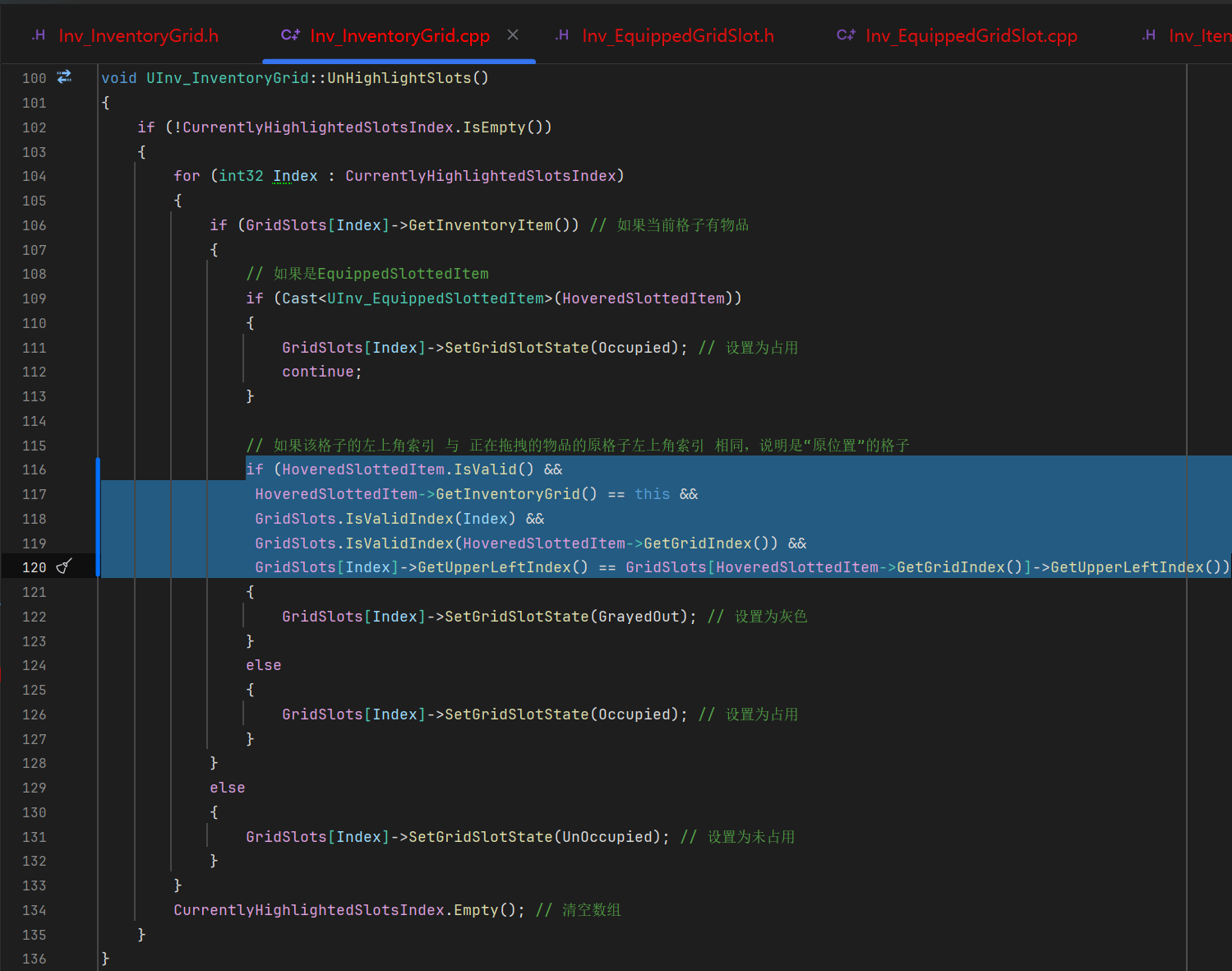Click Empty() call on line 134

485,910
